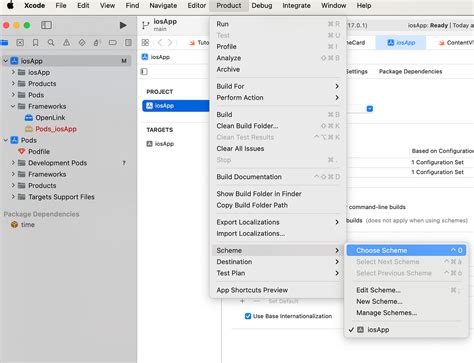Open Build For submenu

tap(278, 86)
